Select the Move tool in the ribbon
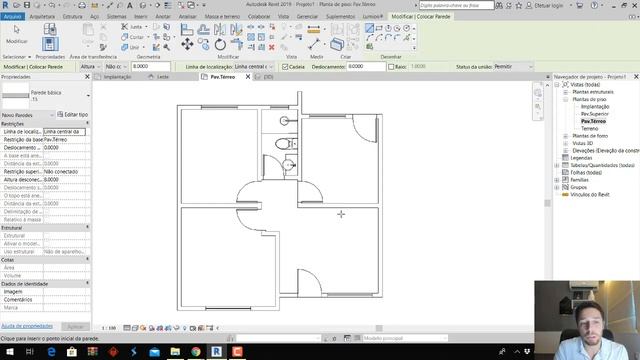This screenshot has height=360, width=640. point(187,44)
